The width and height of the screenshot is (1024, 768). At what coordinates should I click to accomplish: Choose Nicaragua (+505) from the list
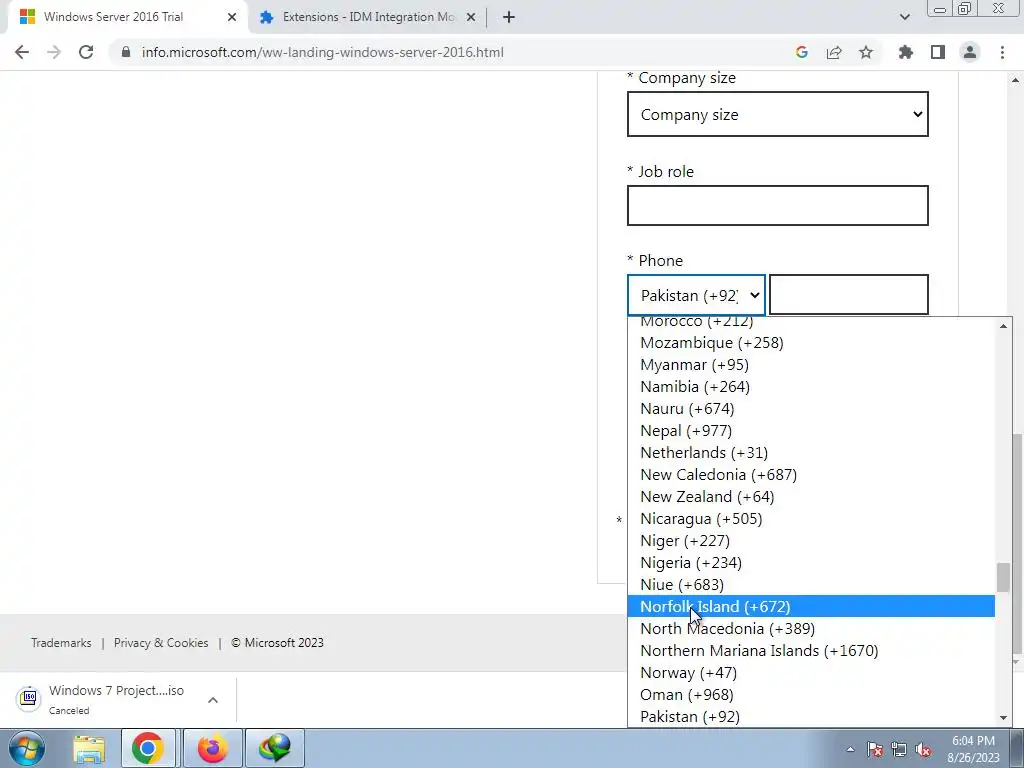pos(811,519)
